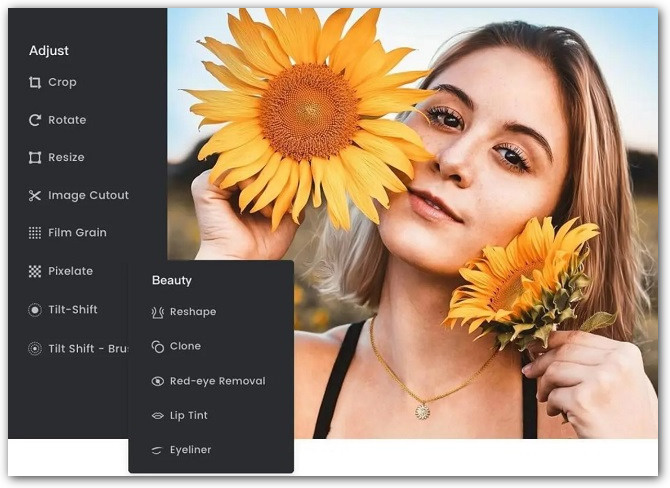Click the Image Cutout text label
Image resolution: width=670 pixels, height=488 pixels.
pos(88,196)
